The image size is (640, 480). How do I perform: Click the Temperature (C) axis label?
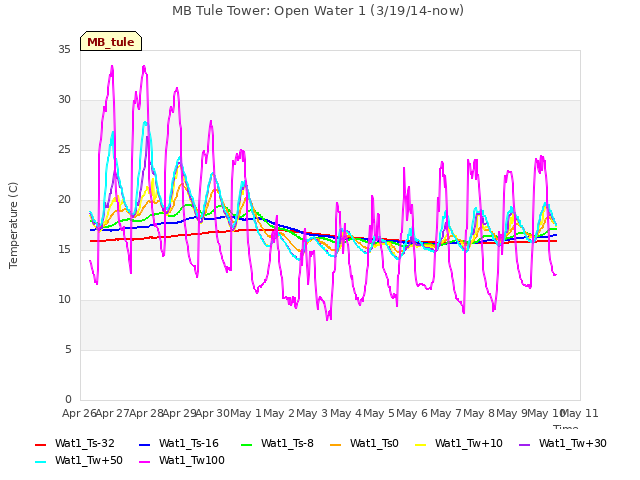tap(13, 225)
